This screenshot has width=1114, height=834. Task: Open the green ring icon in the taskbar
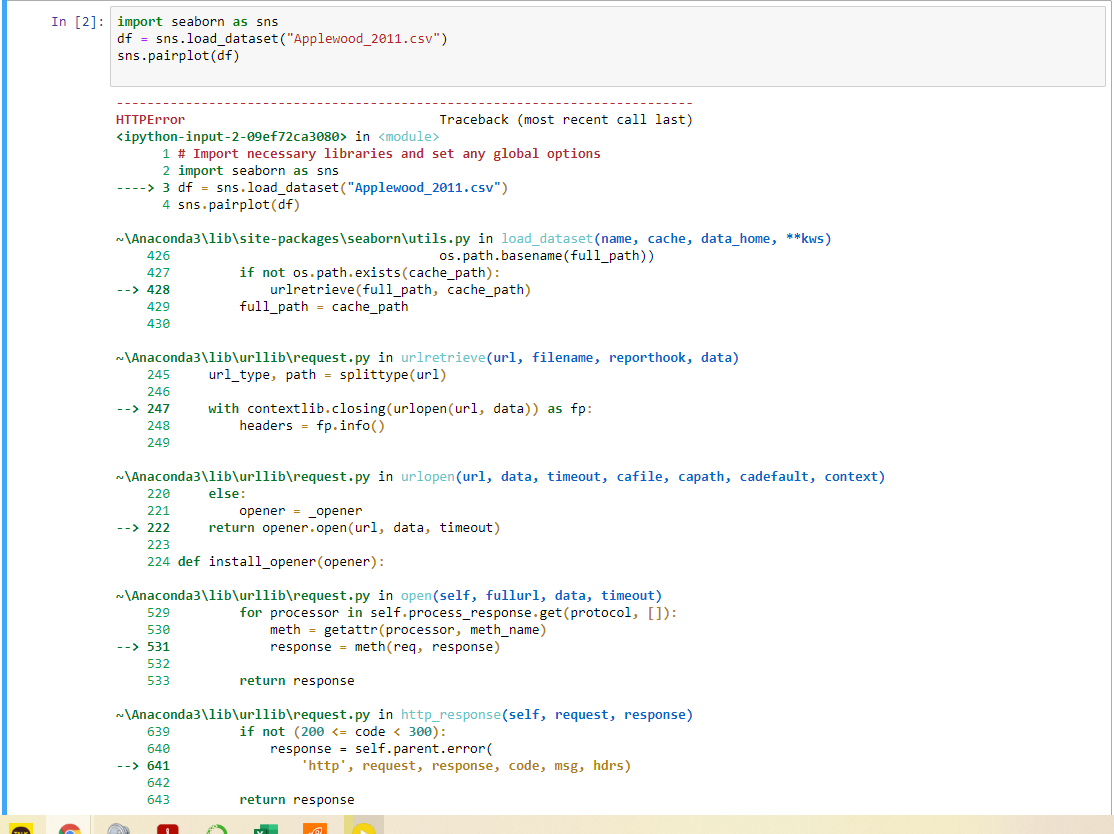[x=215, y=828]
